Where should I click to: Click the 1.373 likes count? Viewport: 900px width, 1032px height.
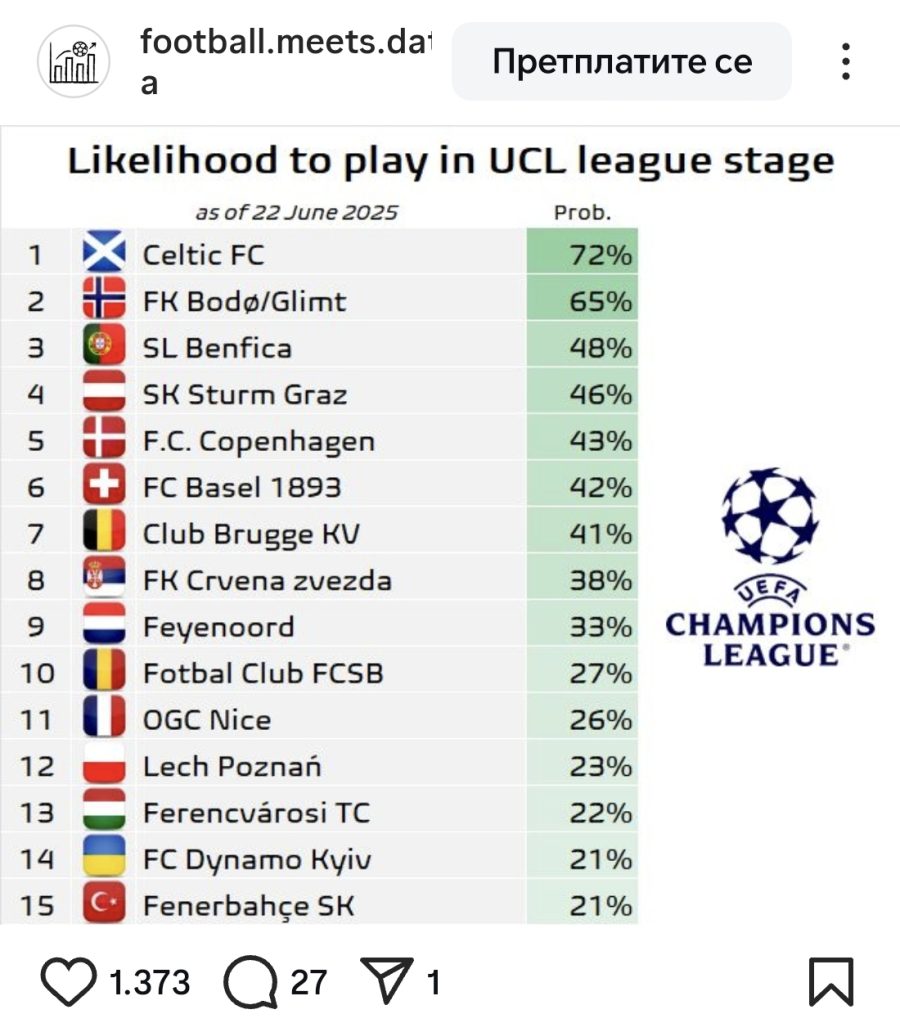point(149,983)
